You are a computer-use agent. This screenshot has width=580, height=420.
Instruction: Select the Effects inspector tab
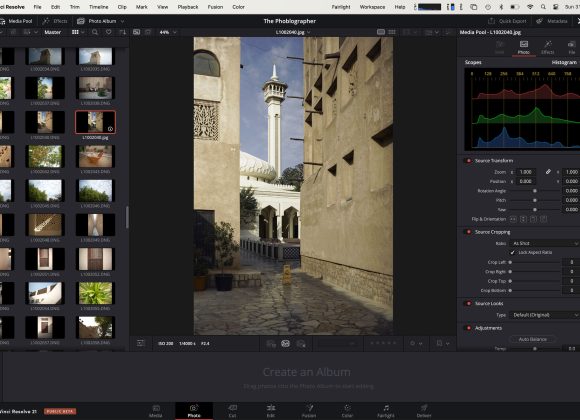(547, 47)
